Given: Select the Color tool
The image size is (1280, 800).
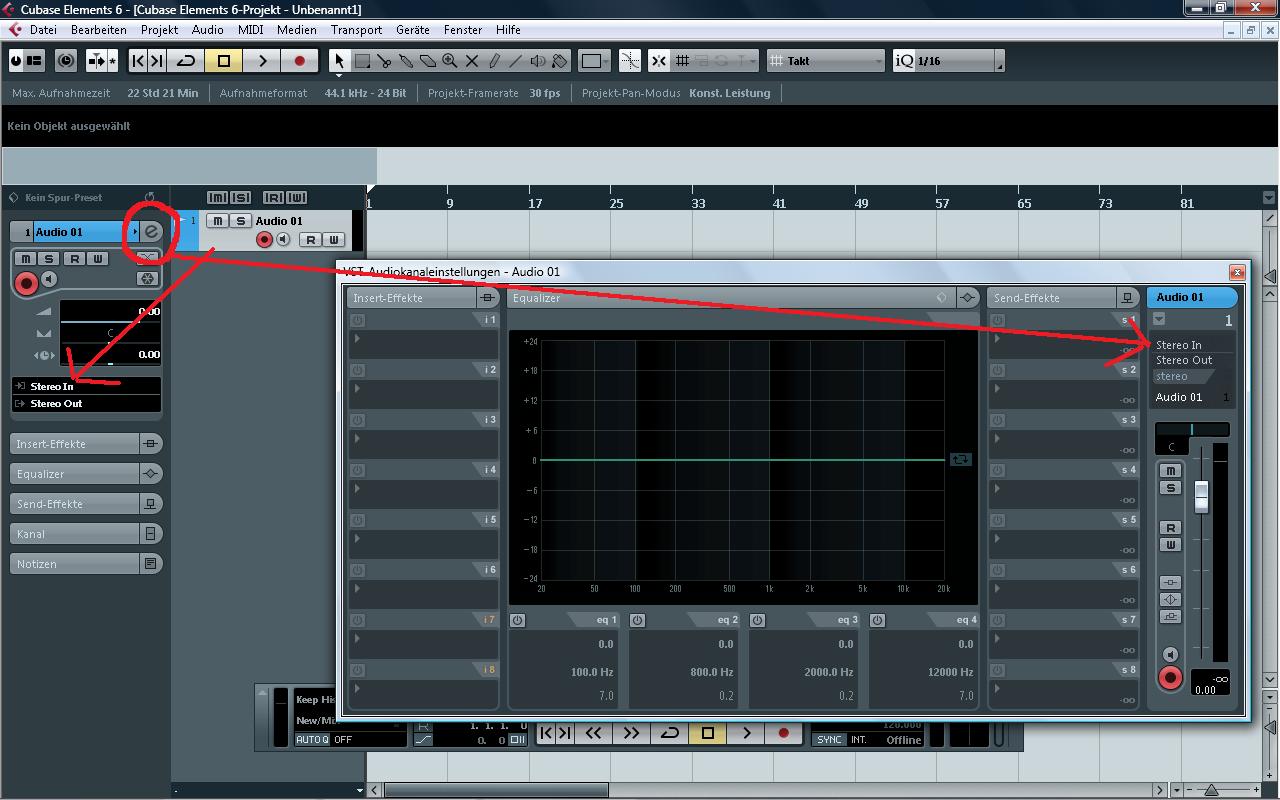Looking at the screenshot, I should click(560, 61).
